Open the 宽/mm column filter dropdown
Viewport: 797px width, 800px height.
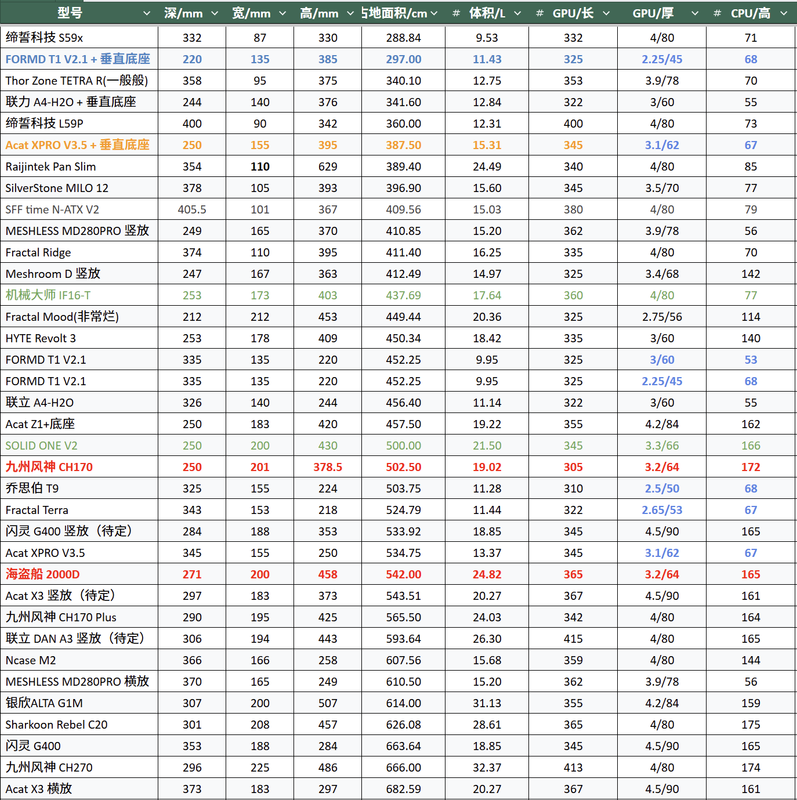283,13
